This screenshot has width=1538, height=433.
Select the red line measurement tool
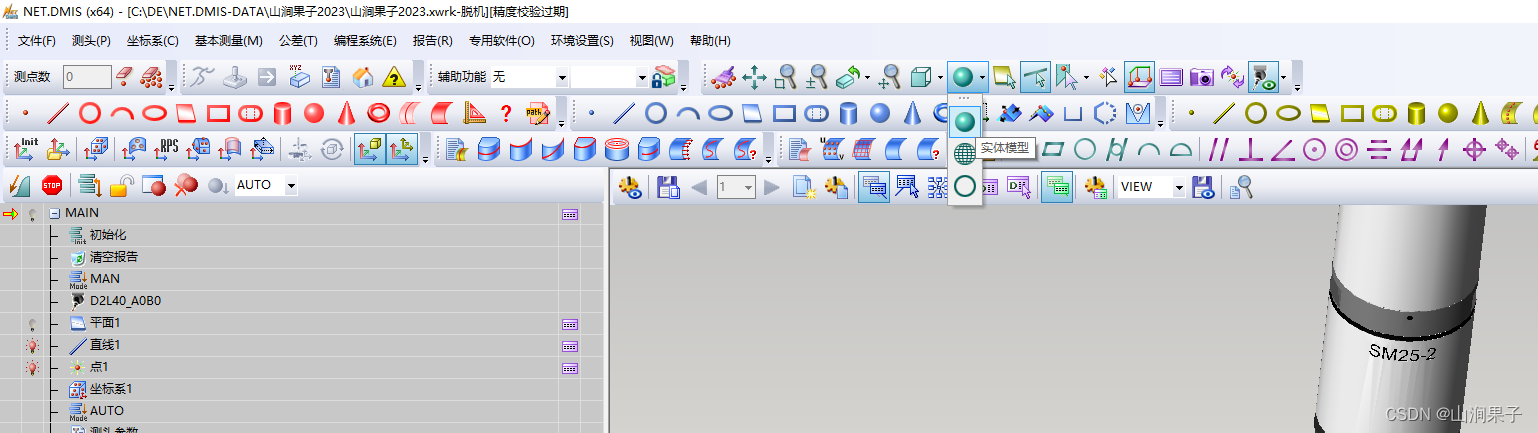pyautogui.click(x=58, y=113)
